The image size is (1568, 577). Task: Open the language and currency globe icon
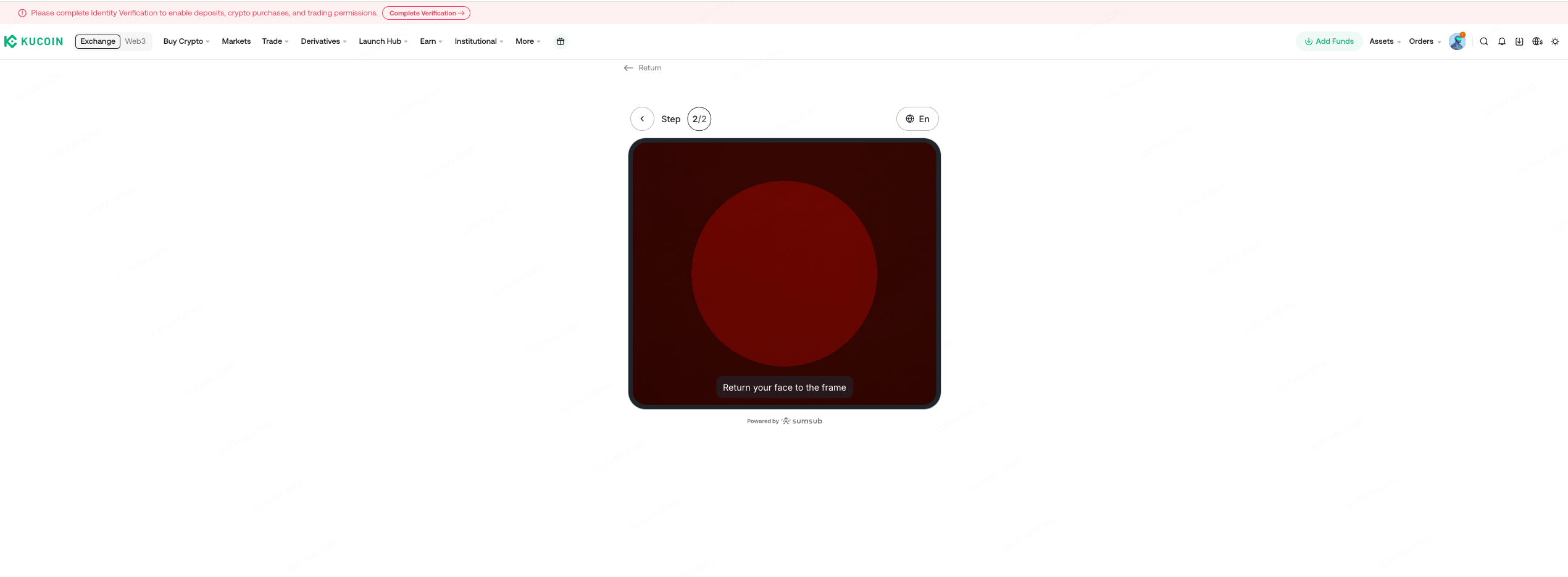[1537, 41]
